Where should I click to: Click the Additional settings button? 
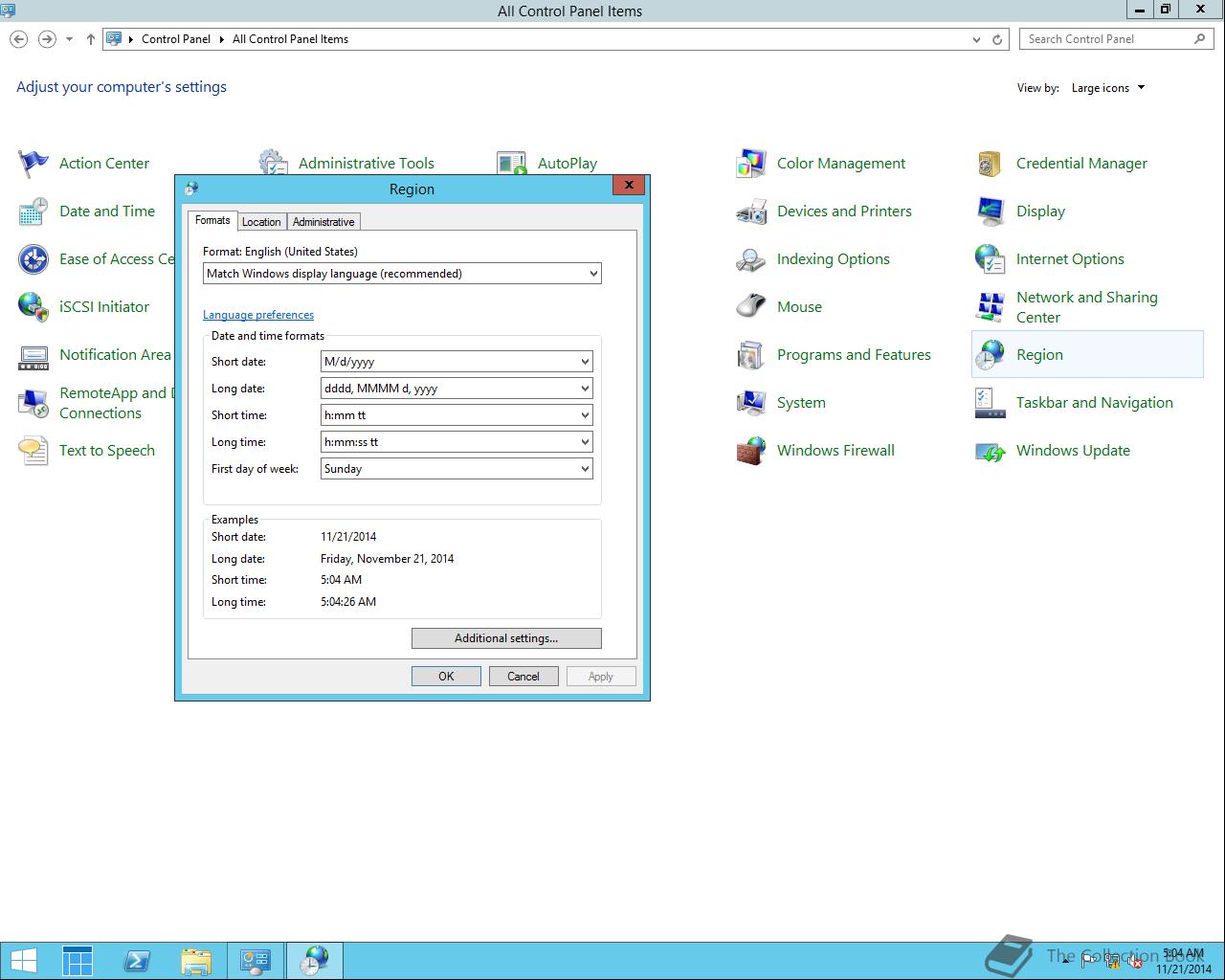[x=506, y=638]
